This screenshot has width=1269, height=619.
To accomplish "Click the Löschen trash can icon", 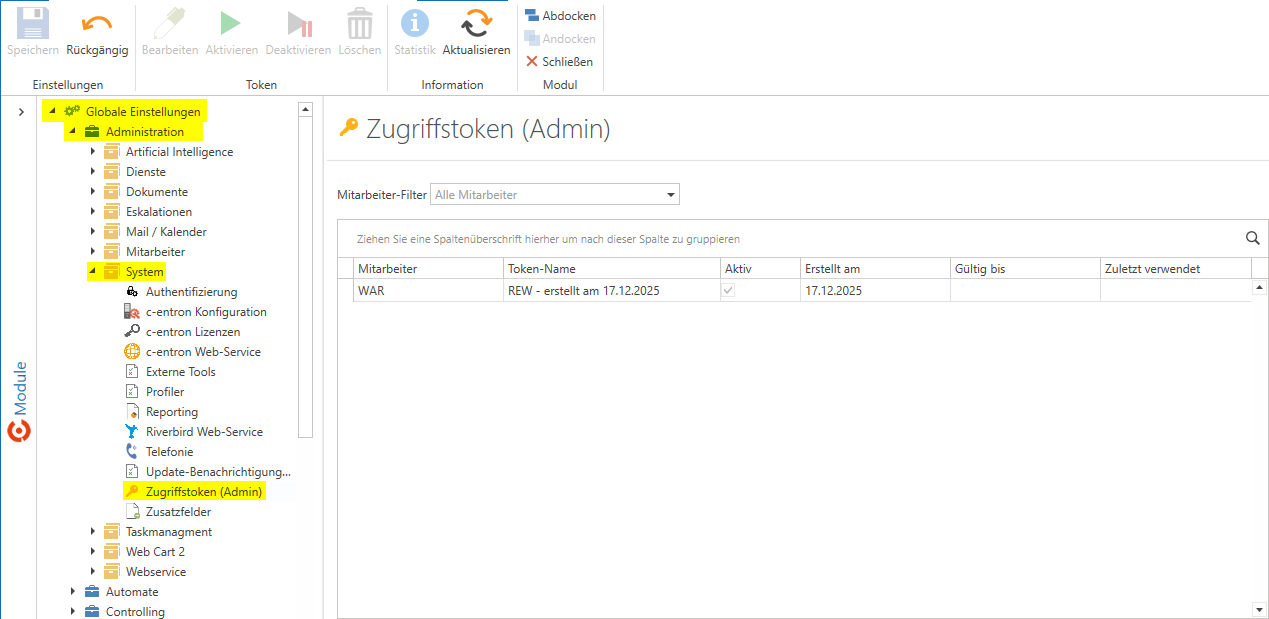I will pyautogui.click(x=359, y=22).
